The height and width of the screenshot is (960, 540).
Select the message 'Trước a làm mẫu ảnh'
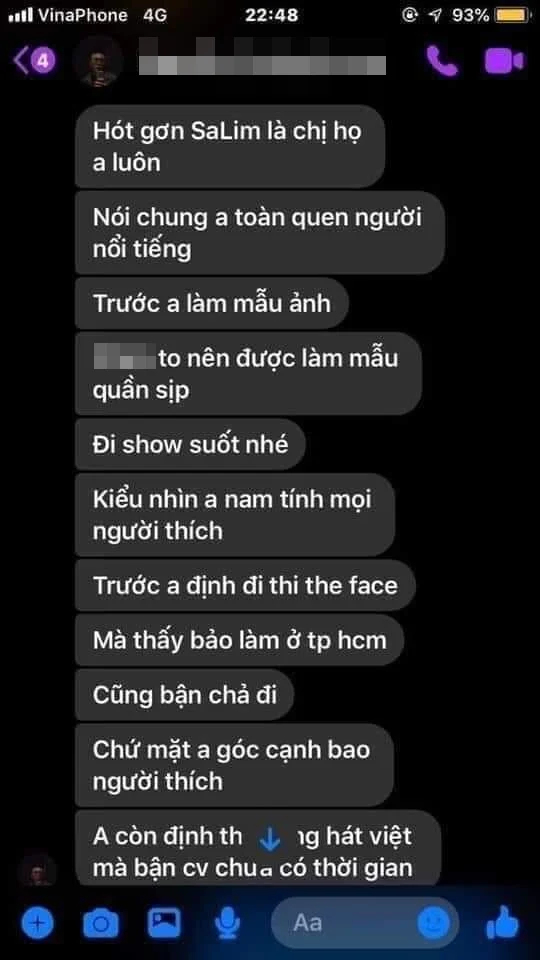coord(212,303)
